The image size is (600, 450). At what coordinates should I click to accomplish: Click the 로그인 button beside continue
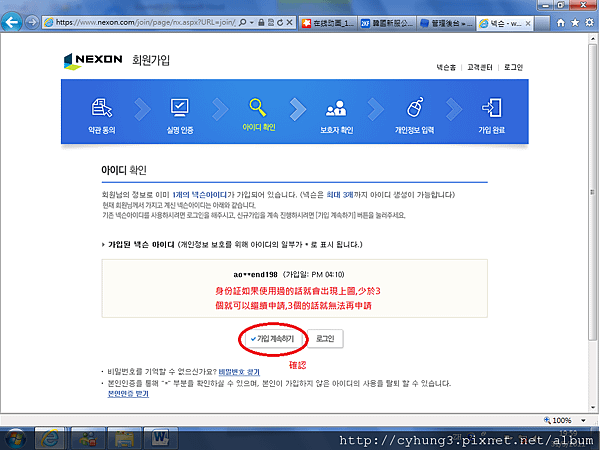pyautogui.click(x=325, y=339)
